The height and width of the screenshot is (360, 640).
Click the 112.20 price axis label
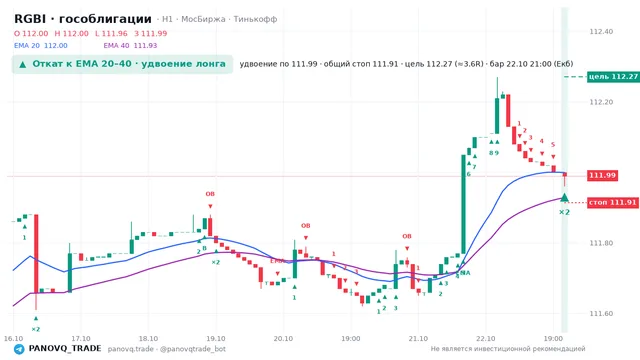coord(601,102)
